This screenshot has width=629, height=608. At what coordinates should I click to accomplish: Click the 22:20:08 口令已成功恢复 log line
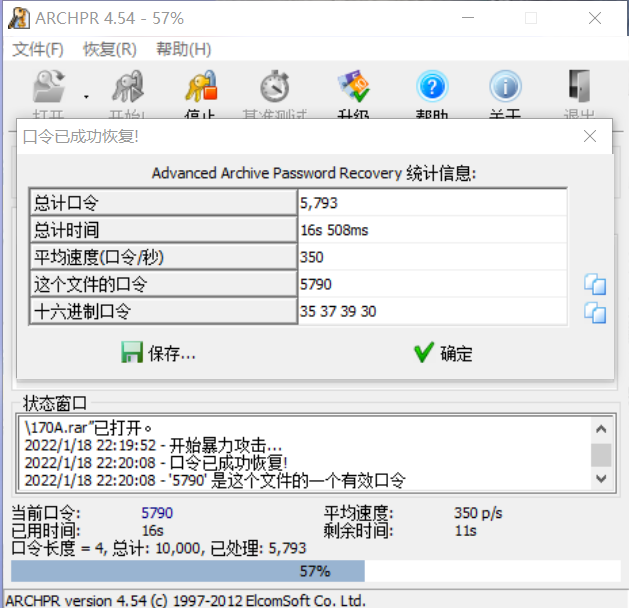156,463
